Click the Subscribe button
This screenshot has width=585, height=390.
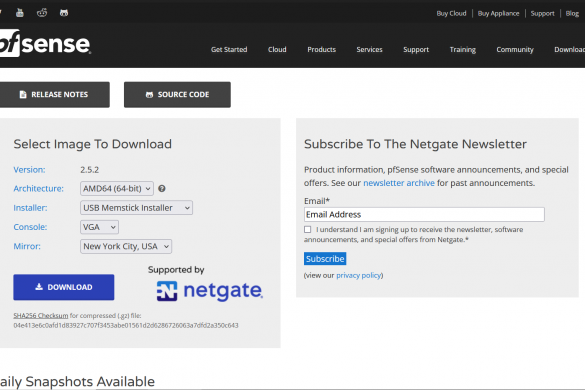325,259
